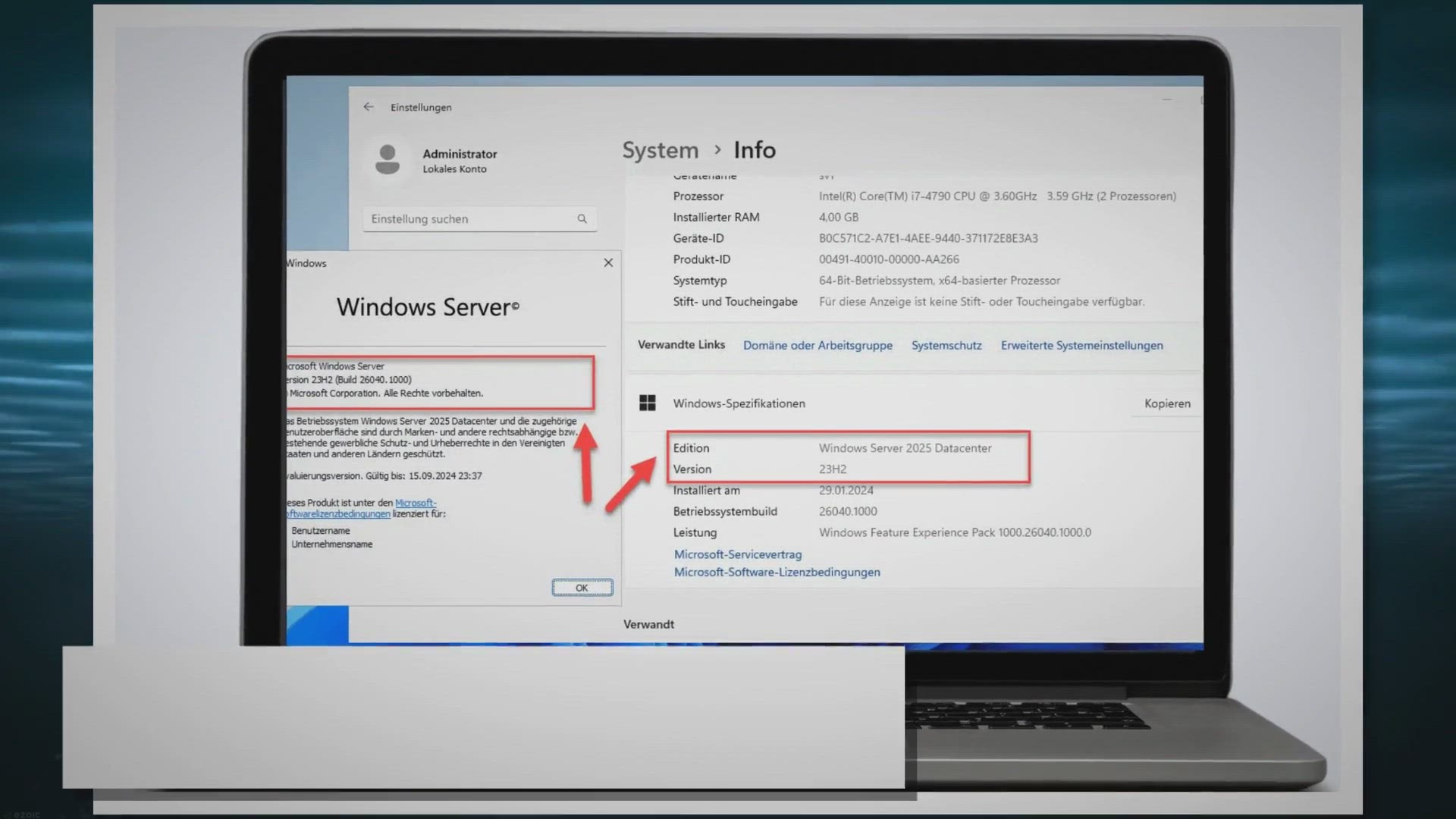
Task: Click the back arrow in Einstellungen
Action: [369, 107]
